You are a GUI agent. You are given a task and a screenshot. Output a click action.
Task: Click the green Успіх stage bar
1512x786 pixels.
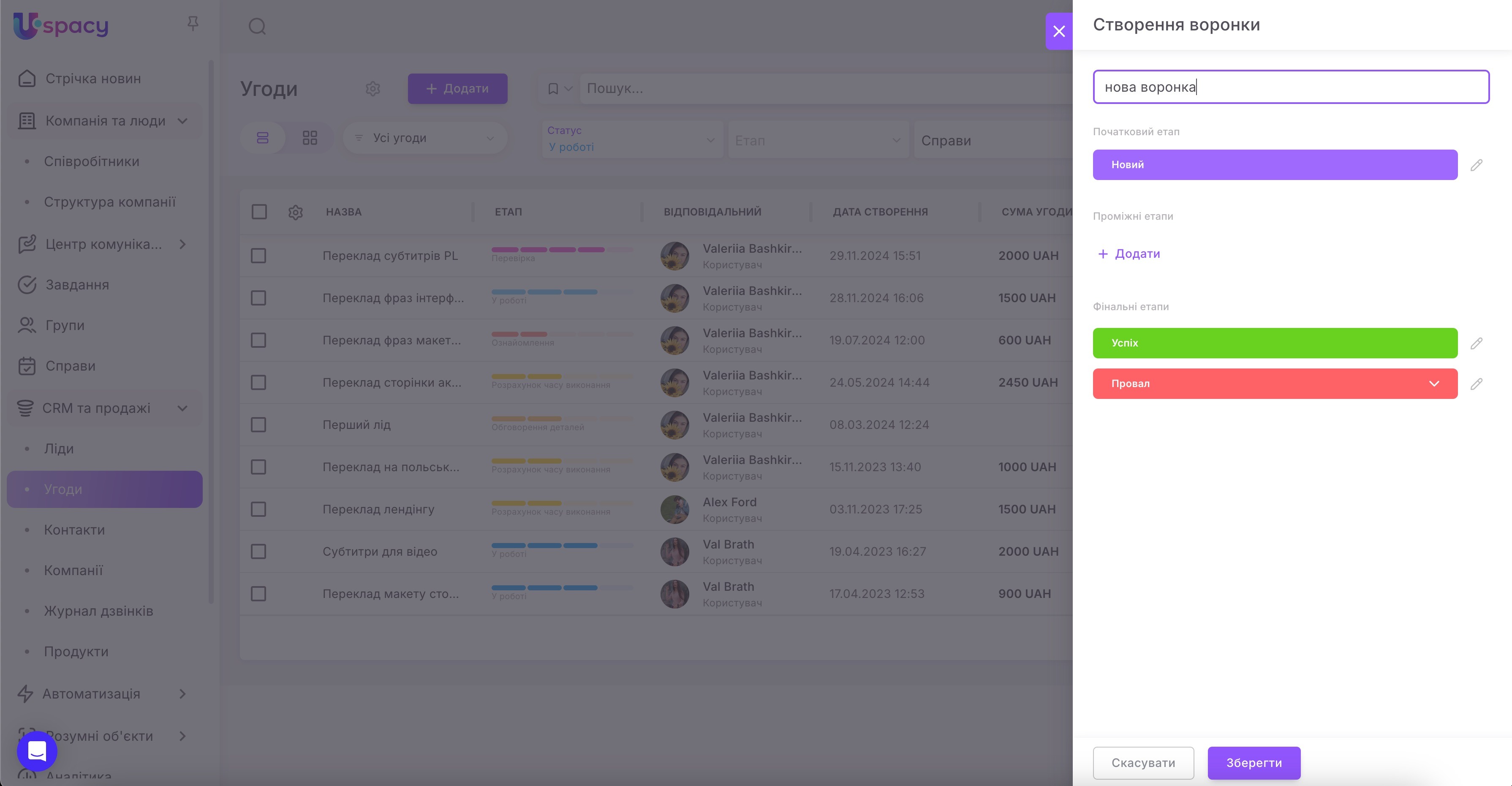coord(1274,343)
